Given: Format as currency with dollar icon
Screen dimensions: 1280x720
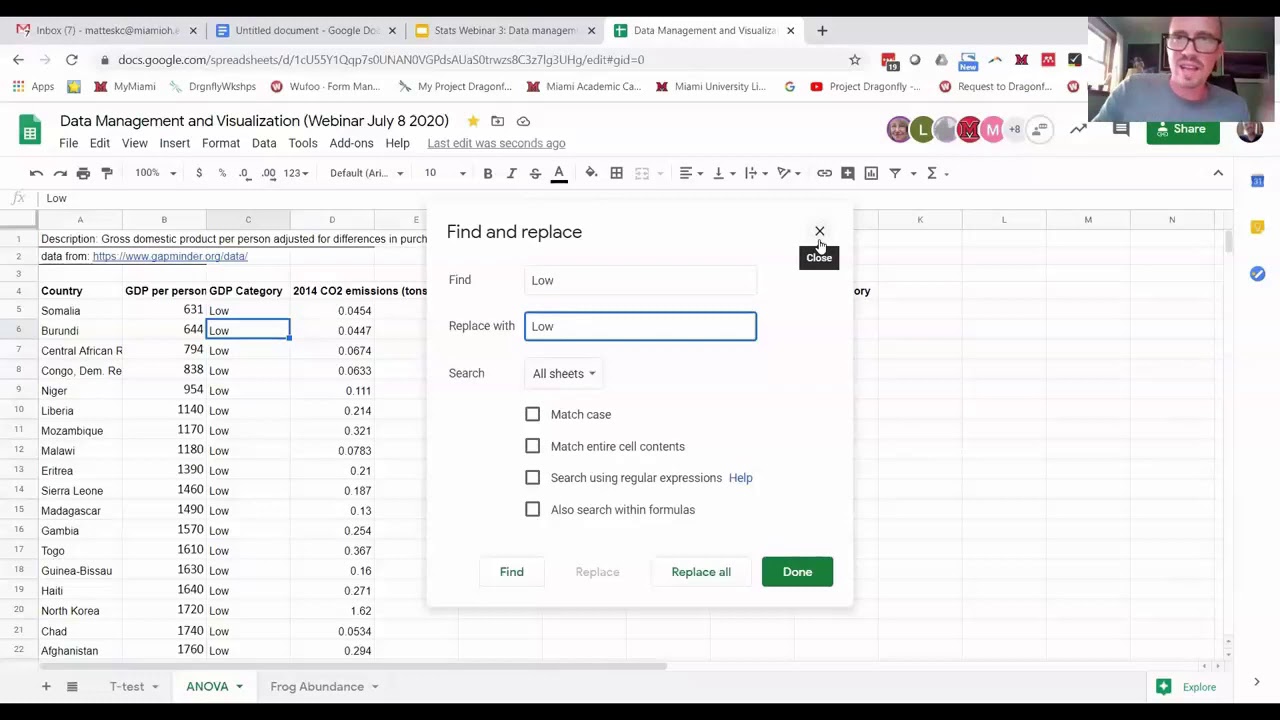Looking at the screenshot, I should coord(199,173).
